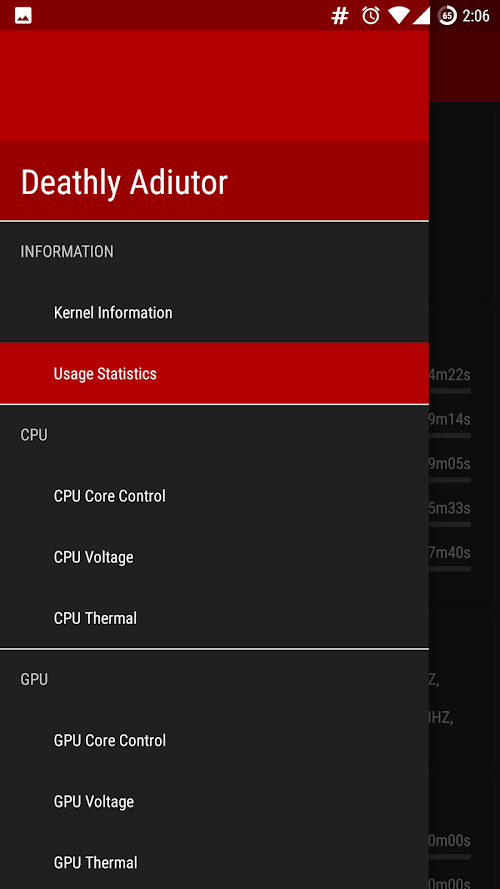Tap the cellular signal icon

(x=421, y=16)
